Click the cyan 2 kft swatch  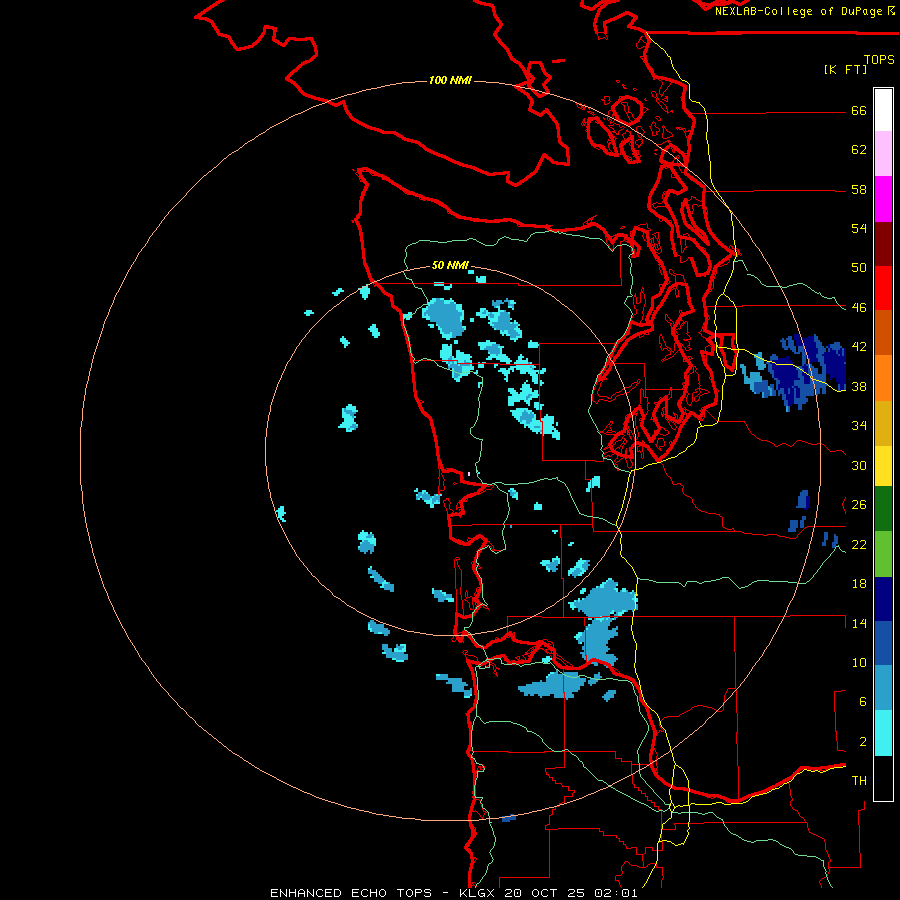(x=883, y=733)
